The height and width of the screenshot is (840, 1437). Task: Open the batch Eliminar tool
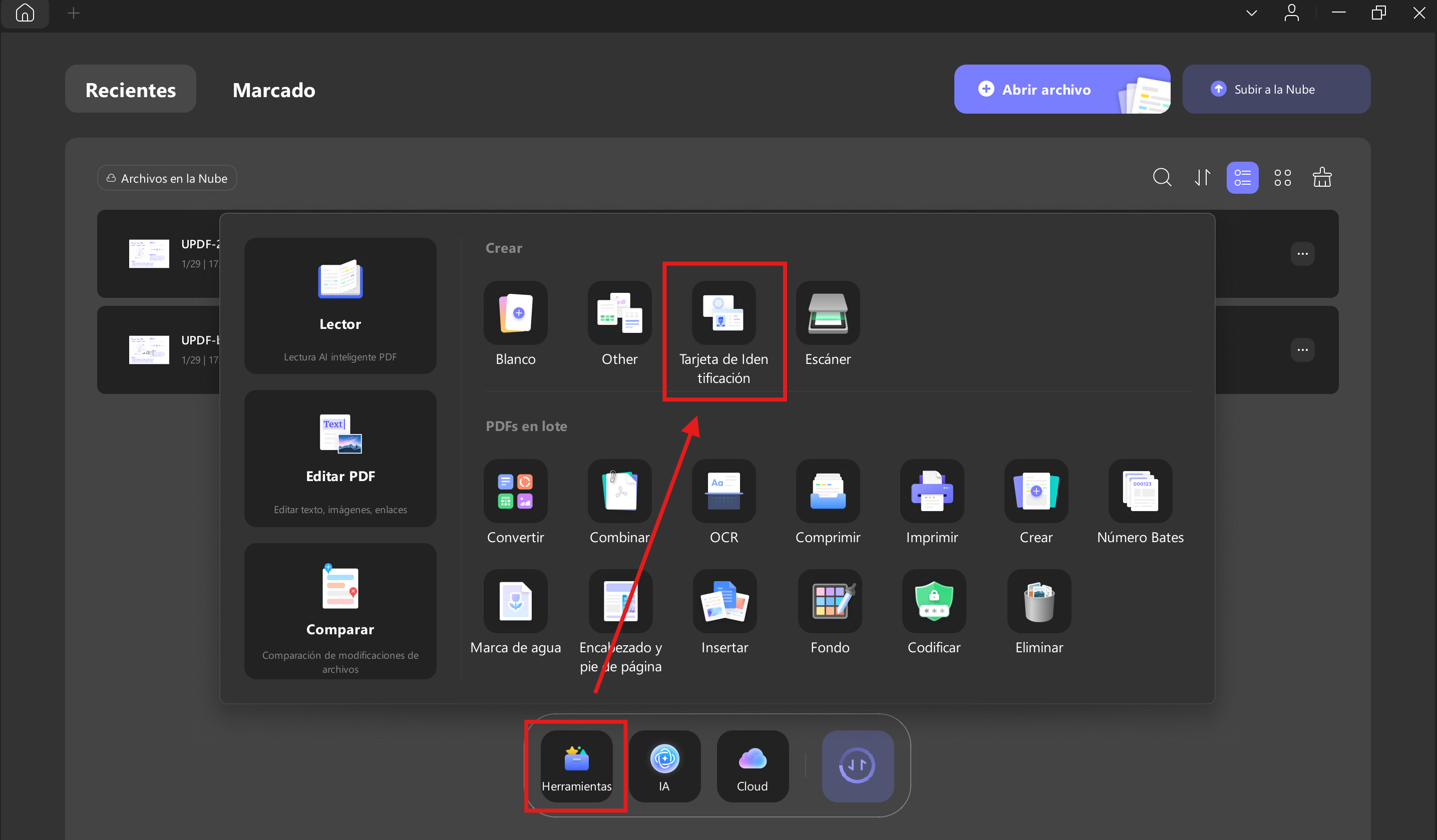coord(1039,601)
